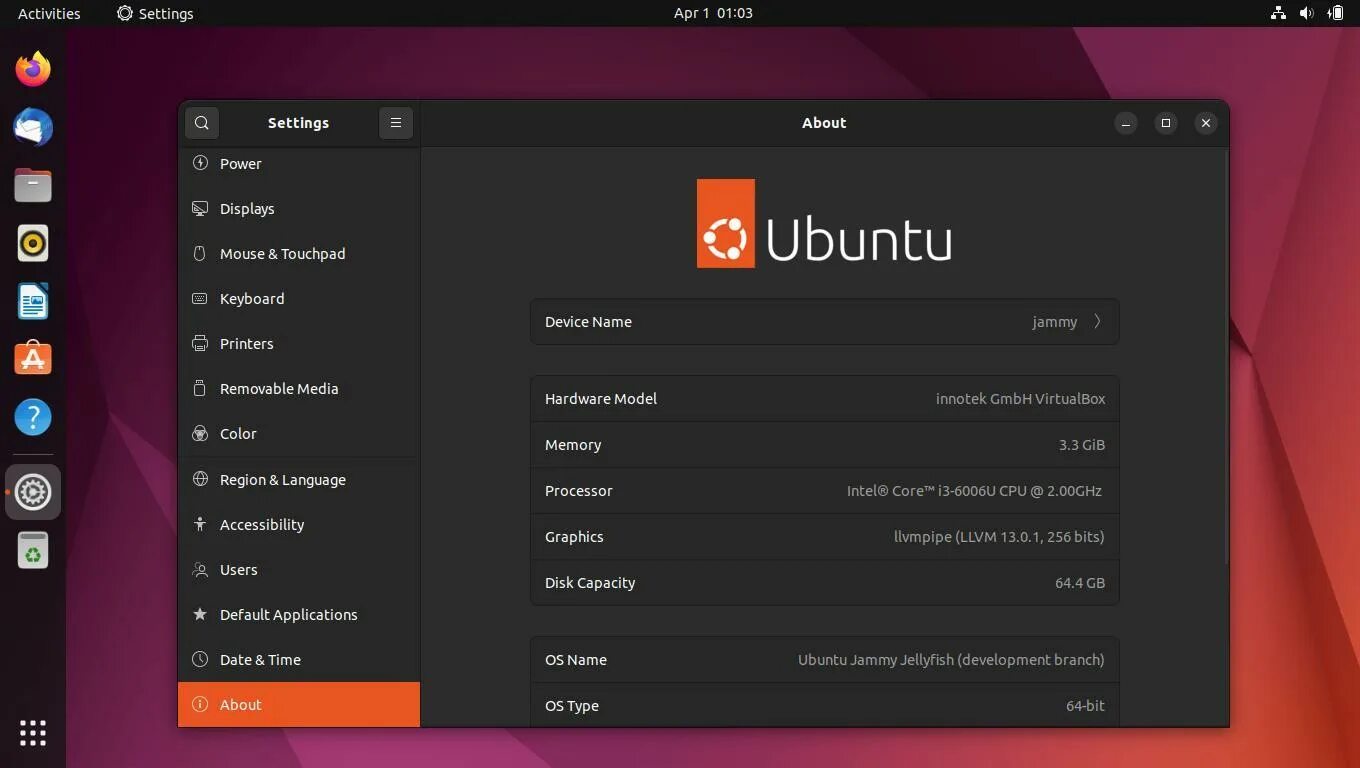The image size is (1360, 768).
Task: Click the battery icon in top bar
Action: point(1335,13)
